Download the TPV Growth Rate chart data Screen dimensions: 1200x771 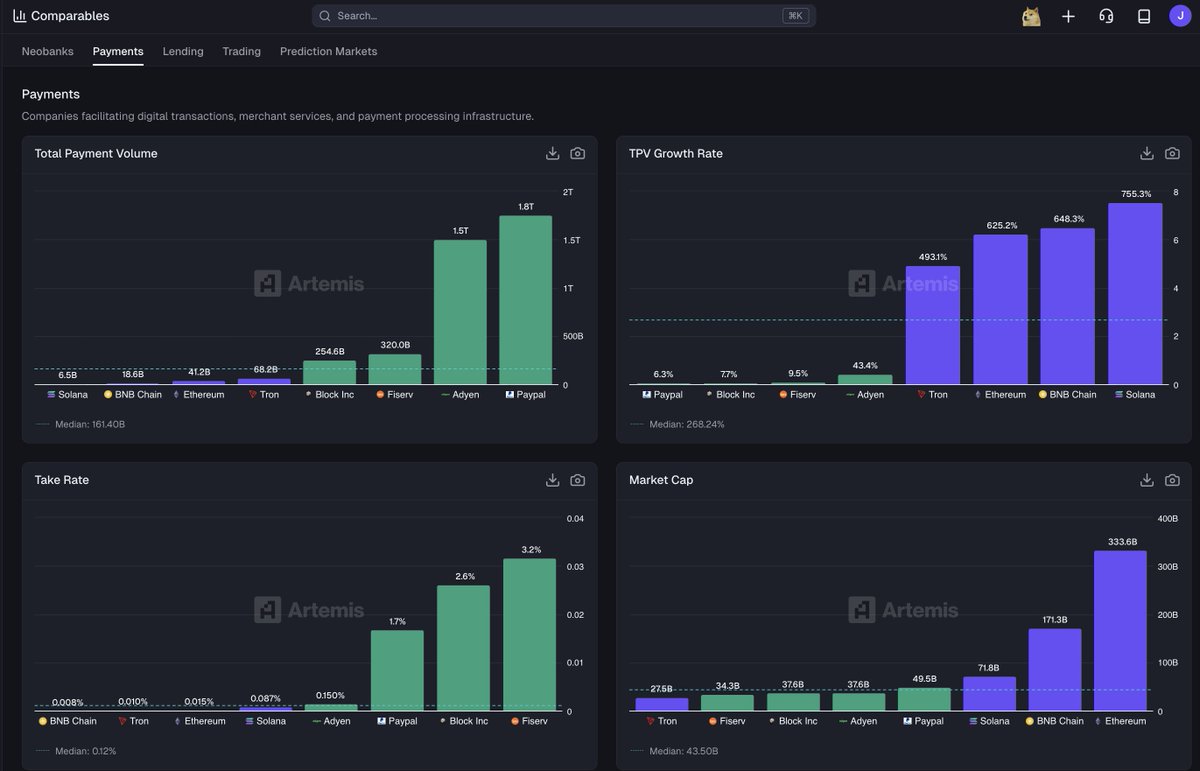(1146, 153)
